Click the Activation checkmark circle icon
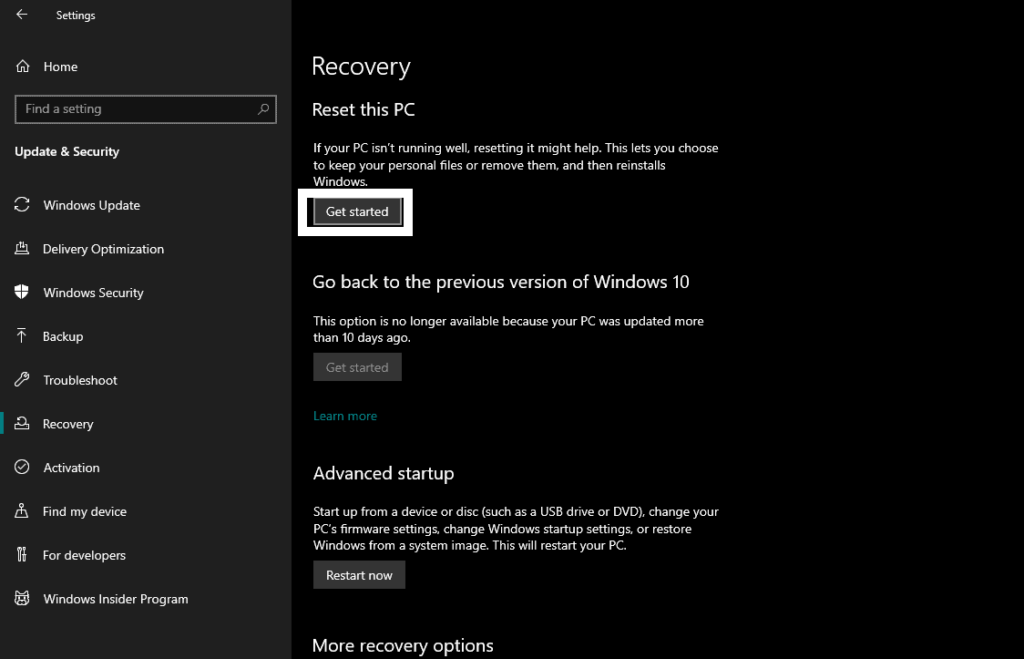Screen dimensions: 1024x659 point(22,467)
